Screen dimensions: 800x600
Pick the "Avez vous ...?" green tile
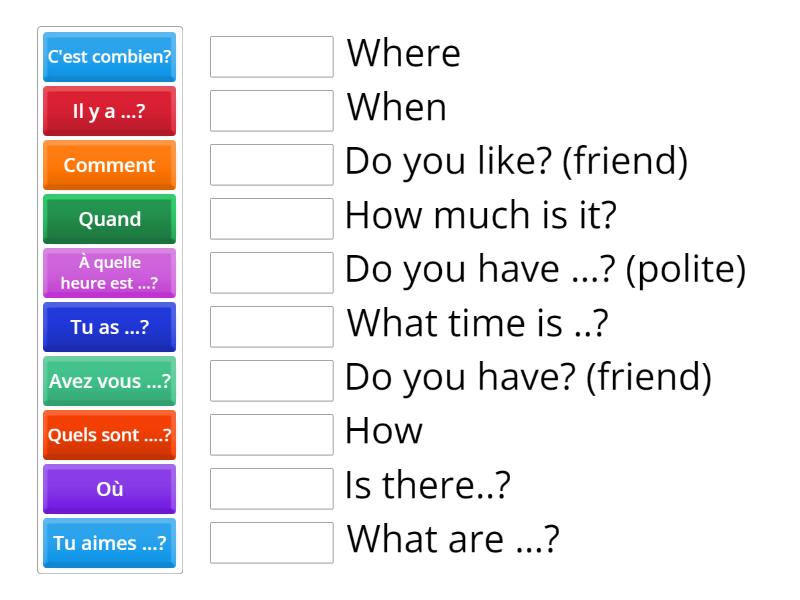(x=109, y=381)
